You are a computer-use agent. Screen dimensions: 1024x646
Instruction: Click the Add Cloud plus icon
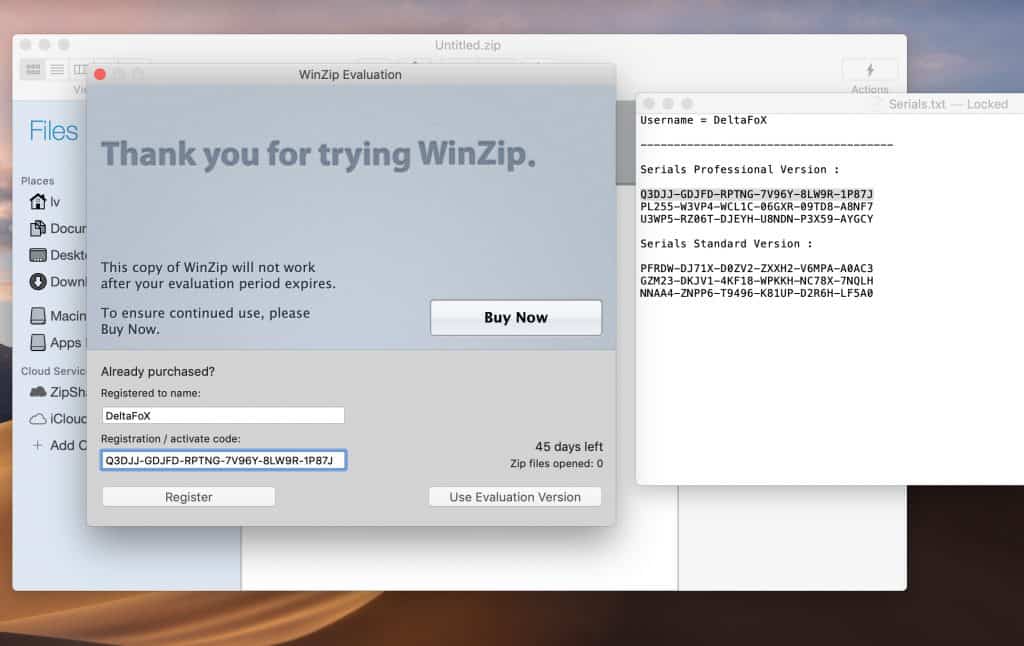point(37,445)
